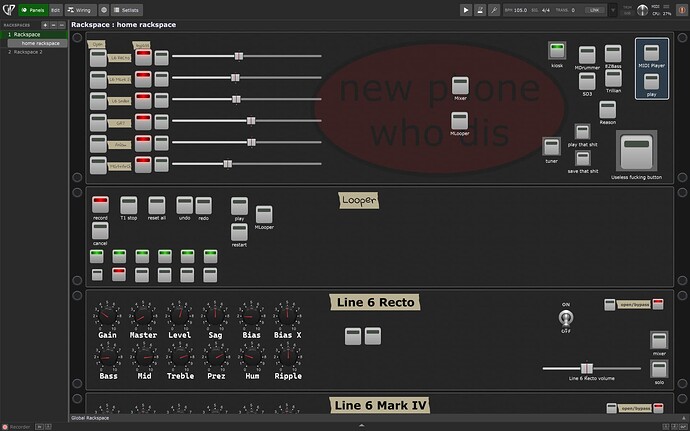The height and width of the screenshot is (431, 690).
Task: Click the bottom volume fader's handle in the mixer panel
Action: tap(228, 164)
